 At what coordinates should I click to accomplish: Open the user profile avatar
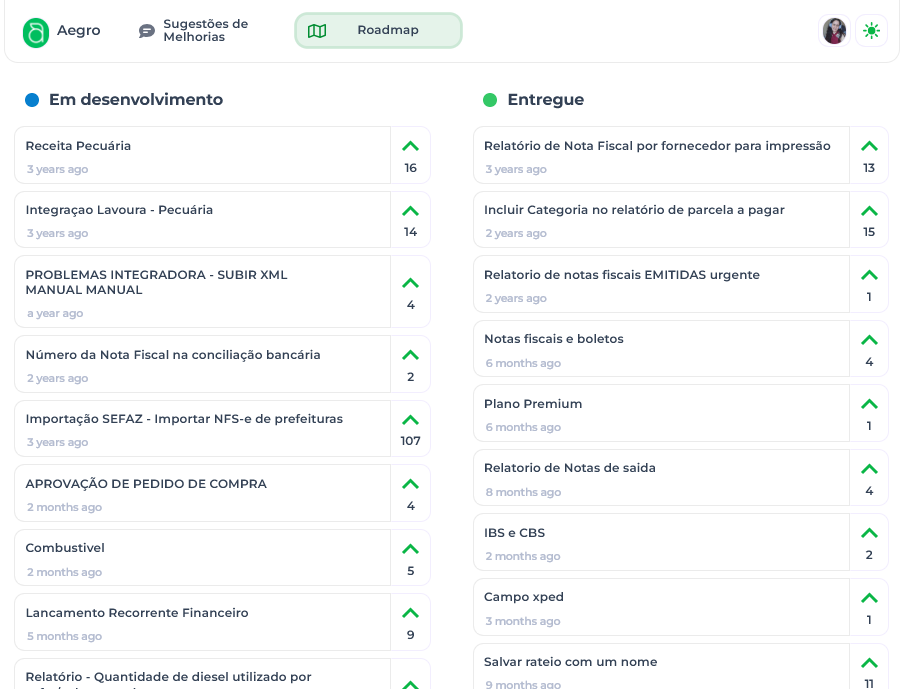coord(834,31)
